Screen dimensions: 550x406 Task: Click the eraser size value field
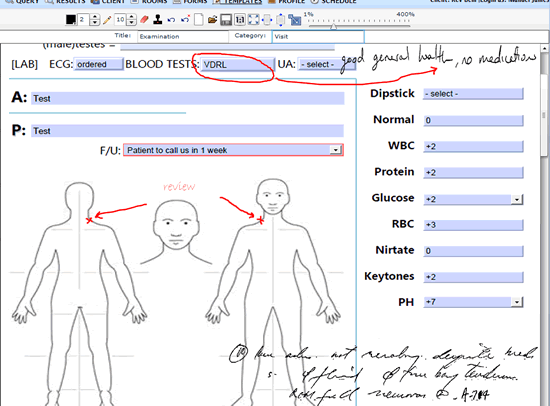(120, 20)
